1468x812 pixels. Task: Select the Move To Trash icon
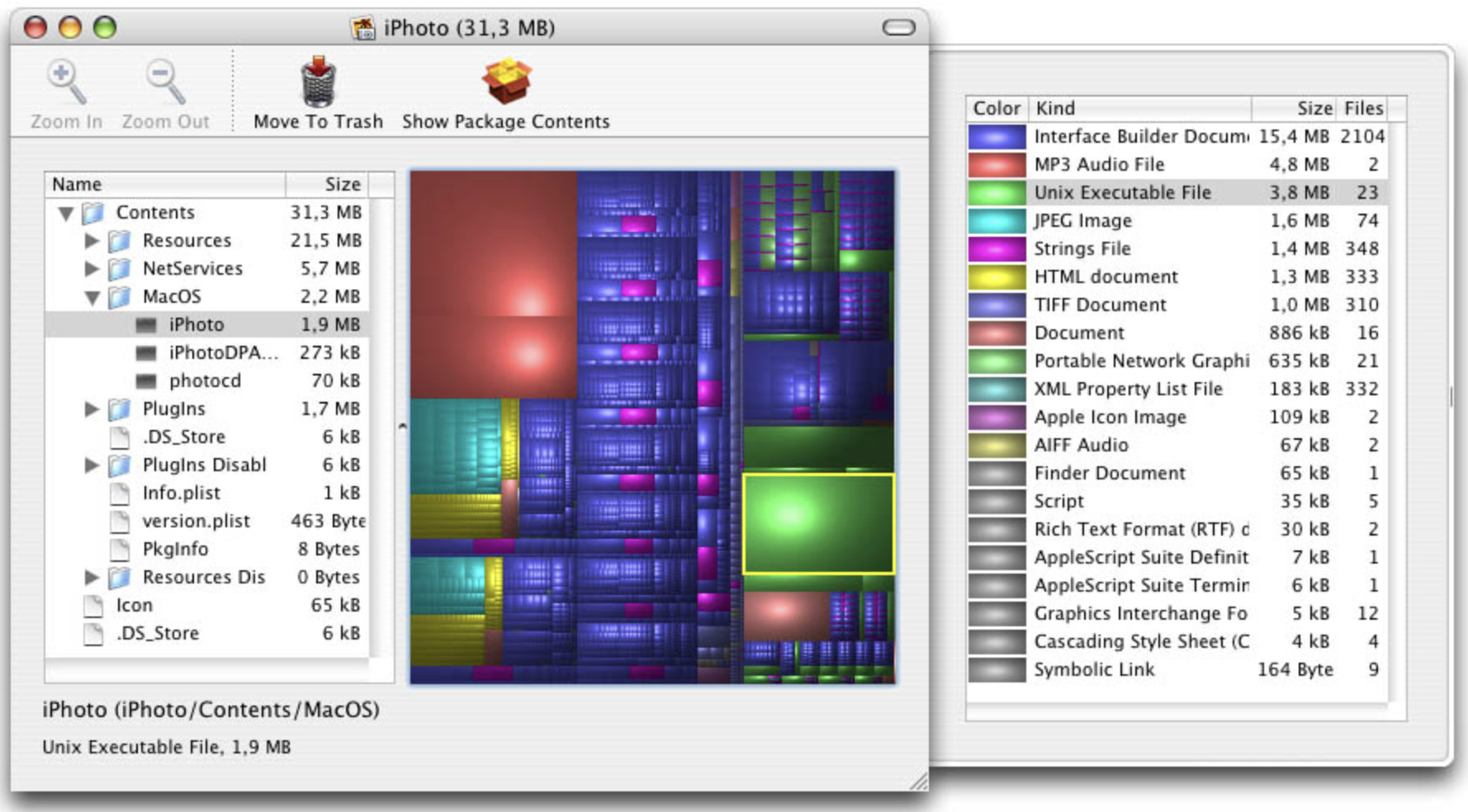coord(318,83)
